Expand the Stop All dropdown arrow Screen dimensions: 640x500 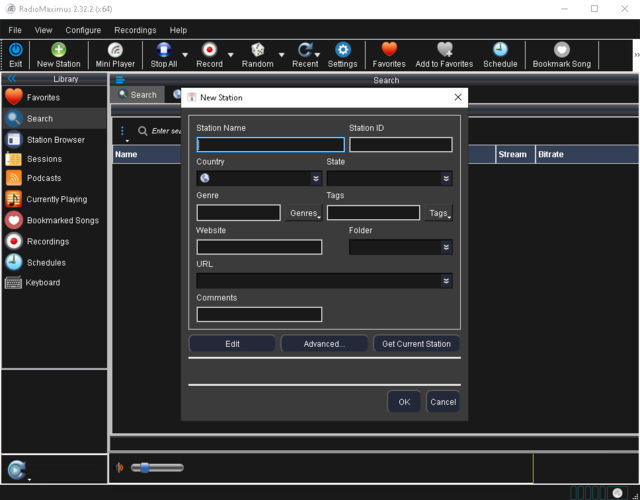pos(185,55)
